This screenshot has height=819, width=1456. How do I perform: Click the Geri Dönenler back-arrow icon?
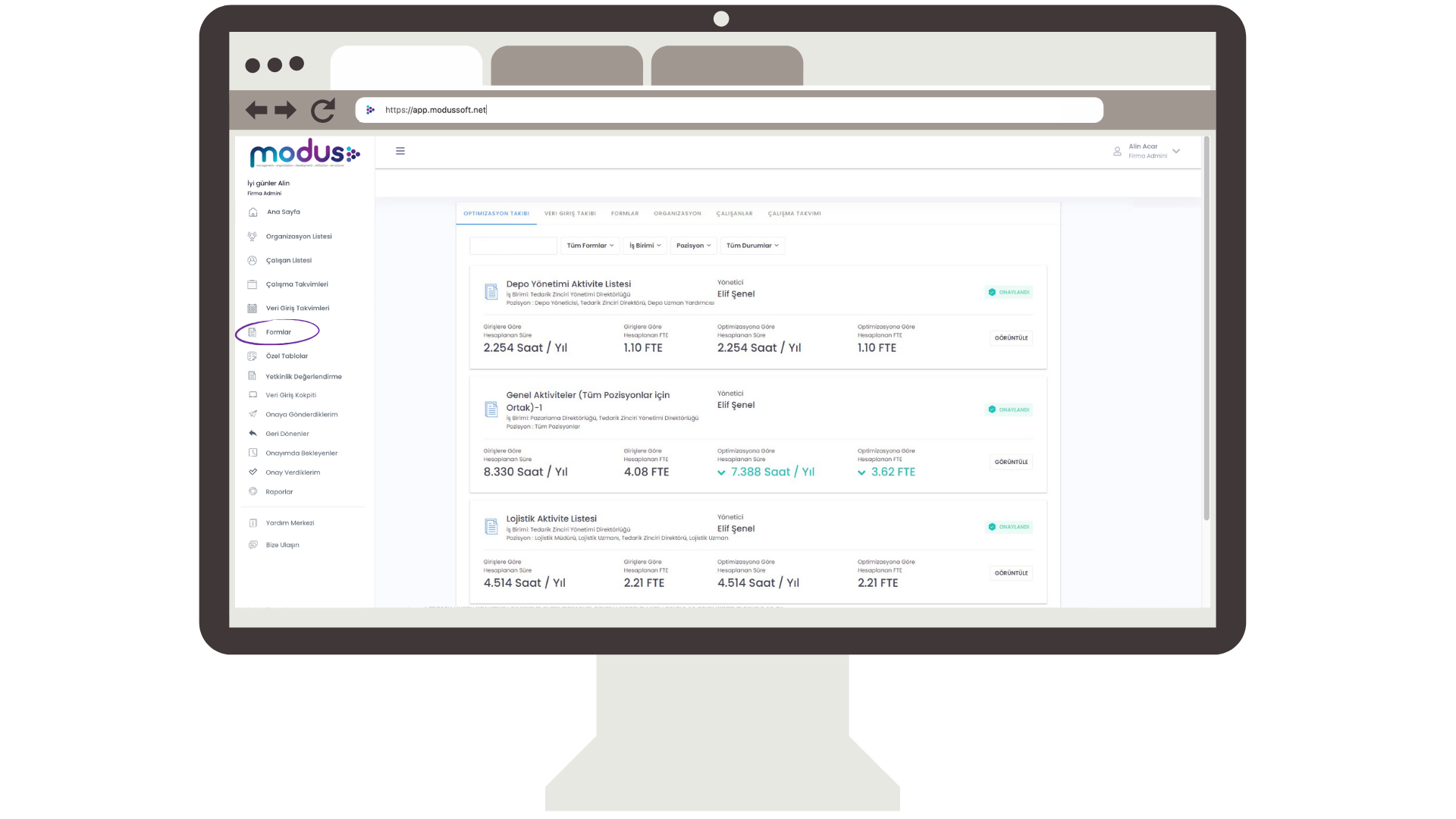(253, 434)
